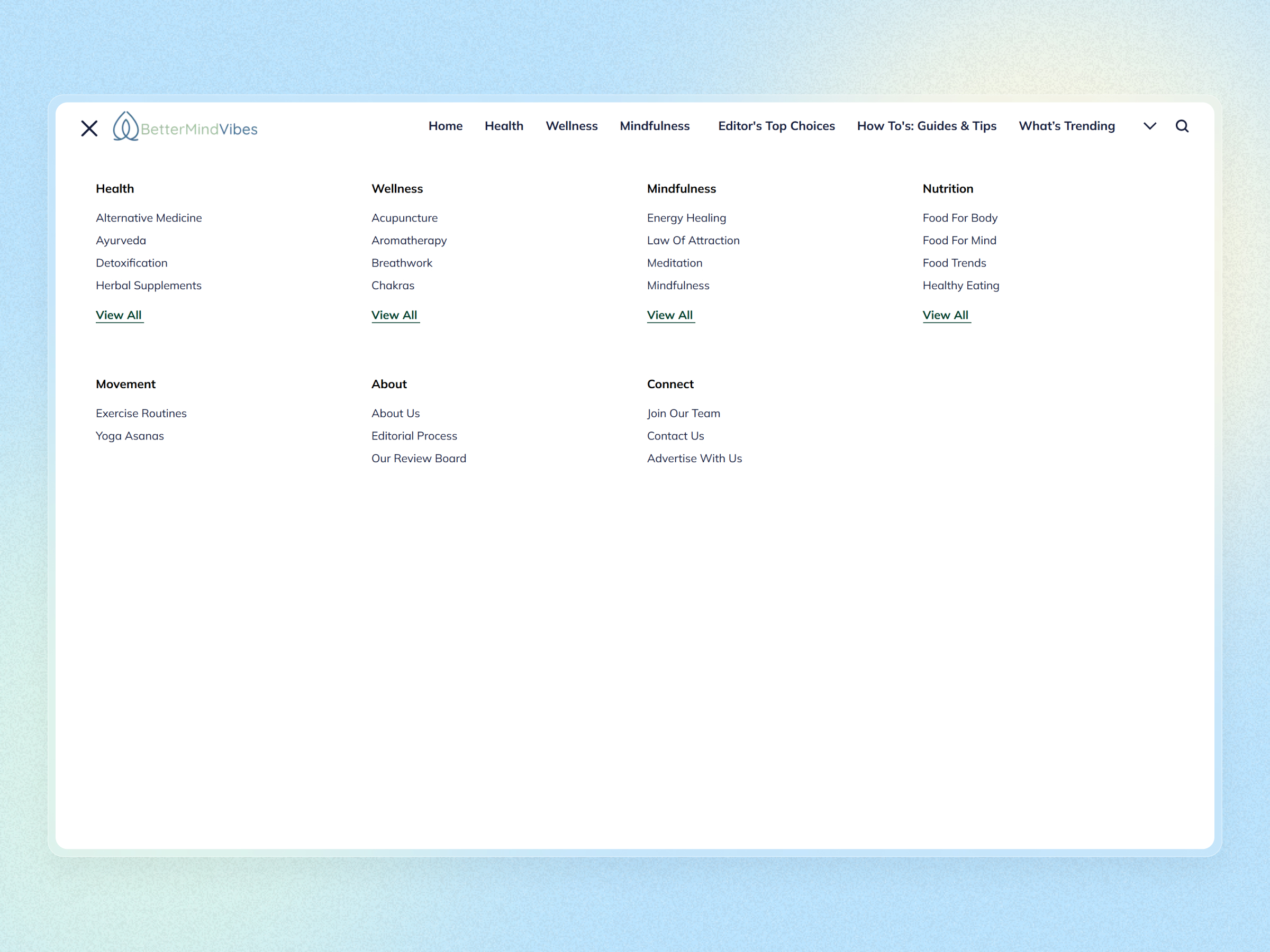Close the expanded menu with X icon
The height and width of the screenshot is (952, 1270).
89,128
